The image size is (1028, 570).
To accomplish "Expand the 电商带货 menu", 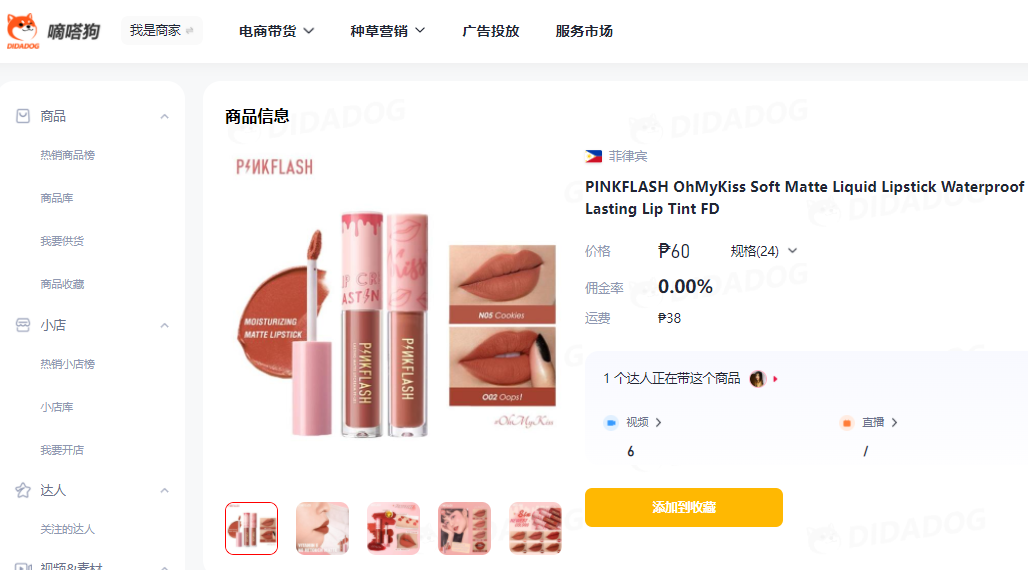I will coord(276,31).
